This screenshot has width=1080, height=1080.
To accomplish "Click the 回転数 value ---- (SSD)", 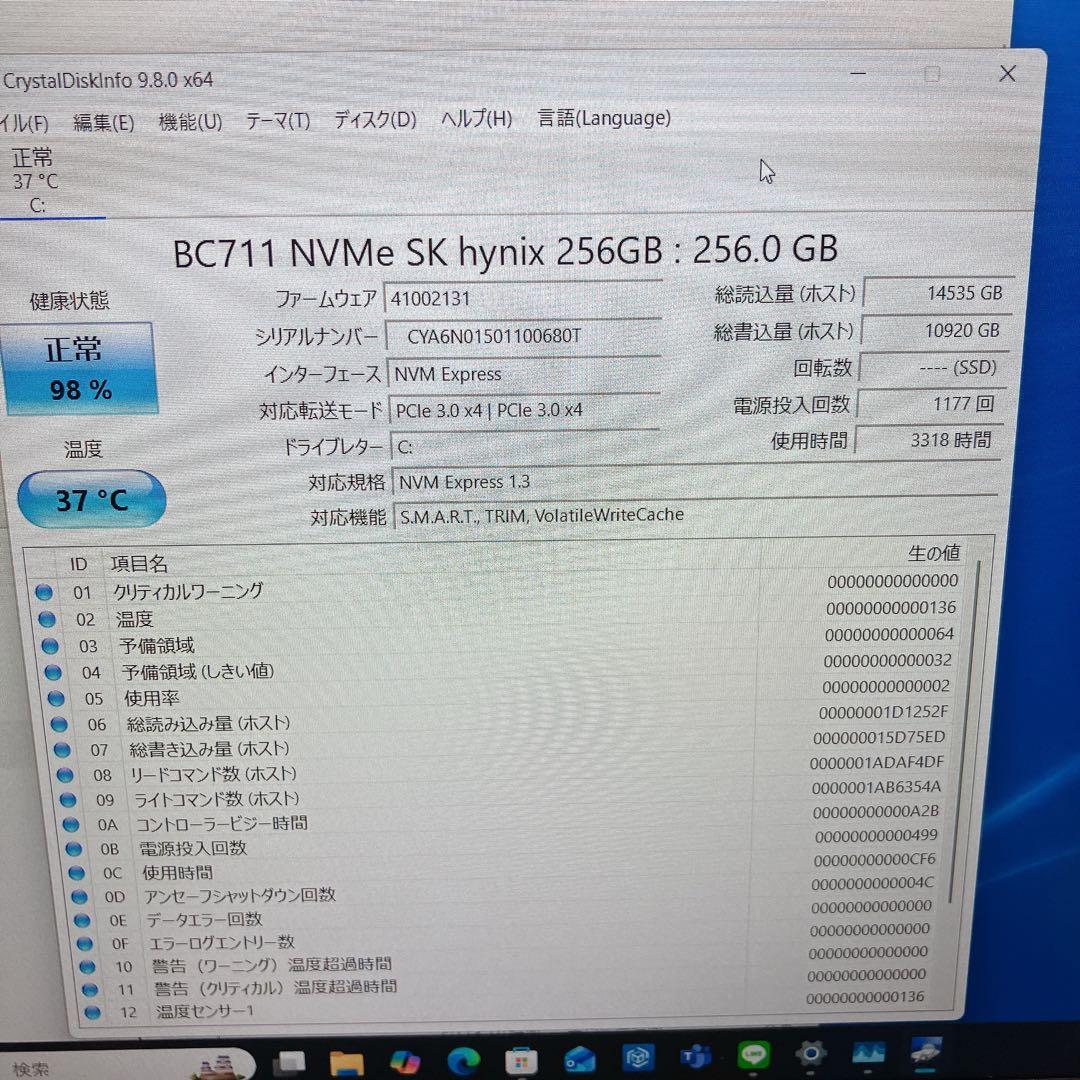I will click(933, 367).
